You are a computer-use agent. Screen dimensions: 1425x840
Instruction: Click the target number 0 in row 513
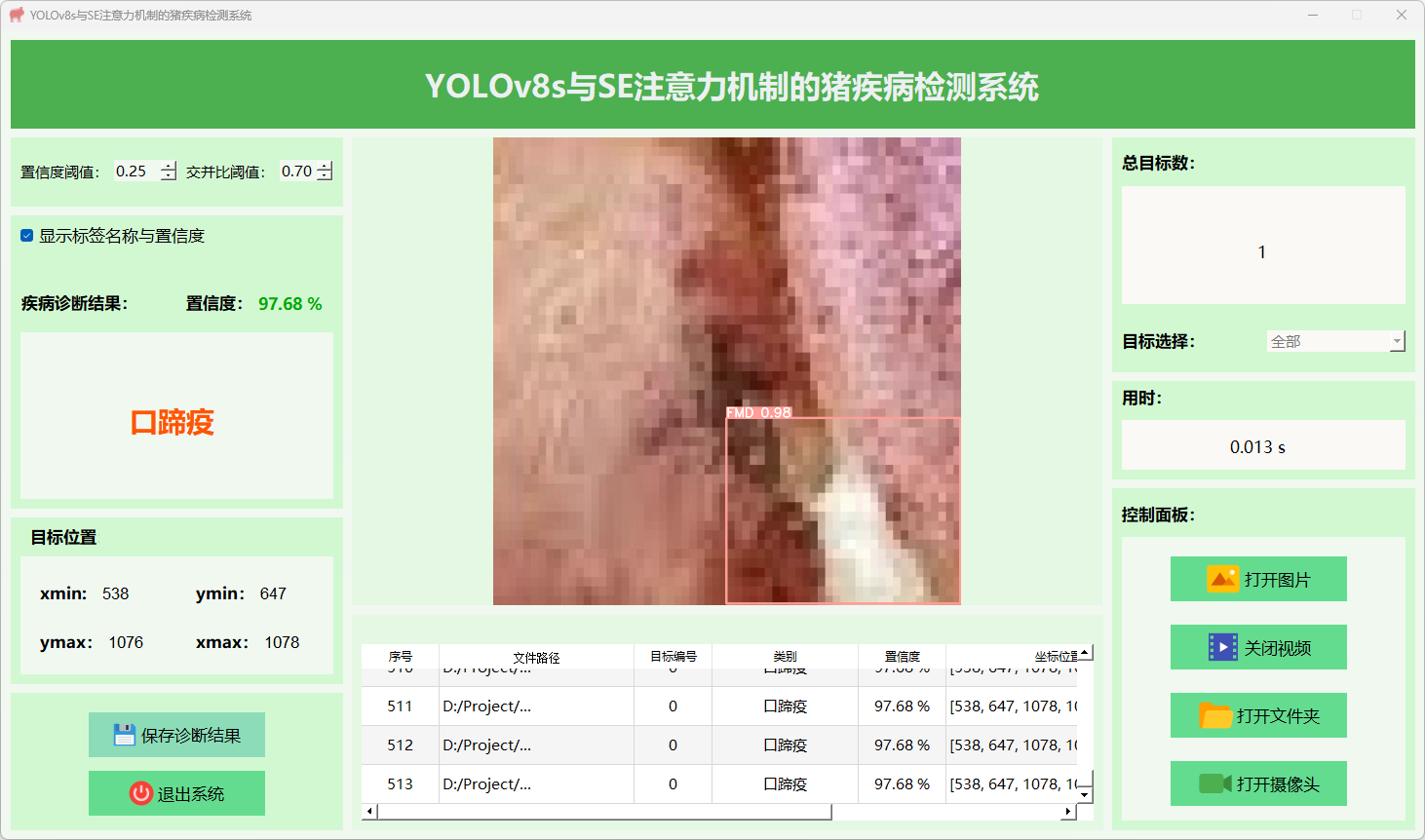pyautogui.click(x=674, y=784)
